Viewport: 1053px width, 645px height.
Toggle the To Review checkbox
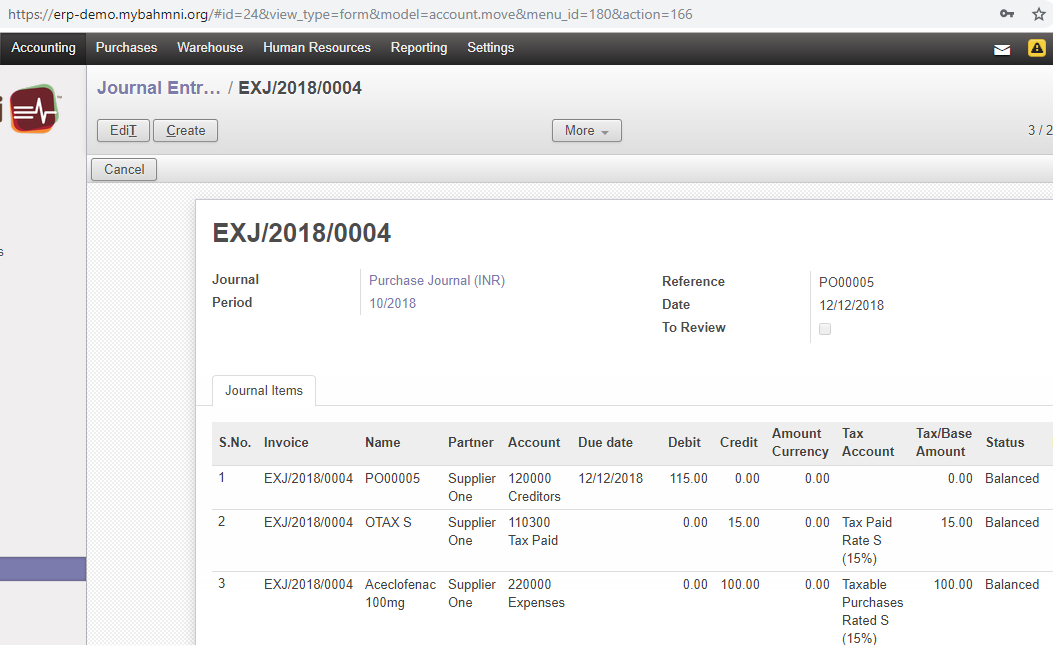825,329
